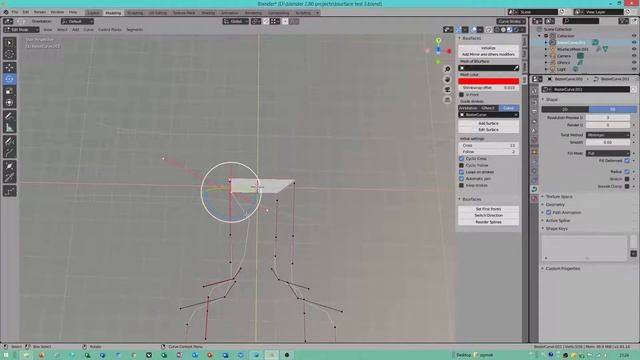
Task: Click the Switch Direction button
Action: (489, 216)
